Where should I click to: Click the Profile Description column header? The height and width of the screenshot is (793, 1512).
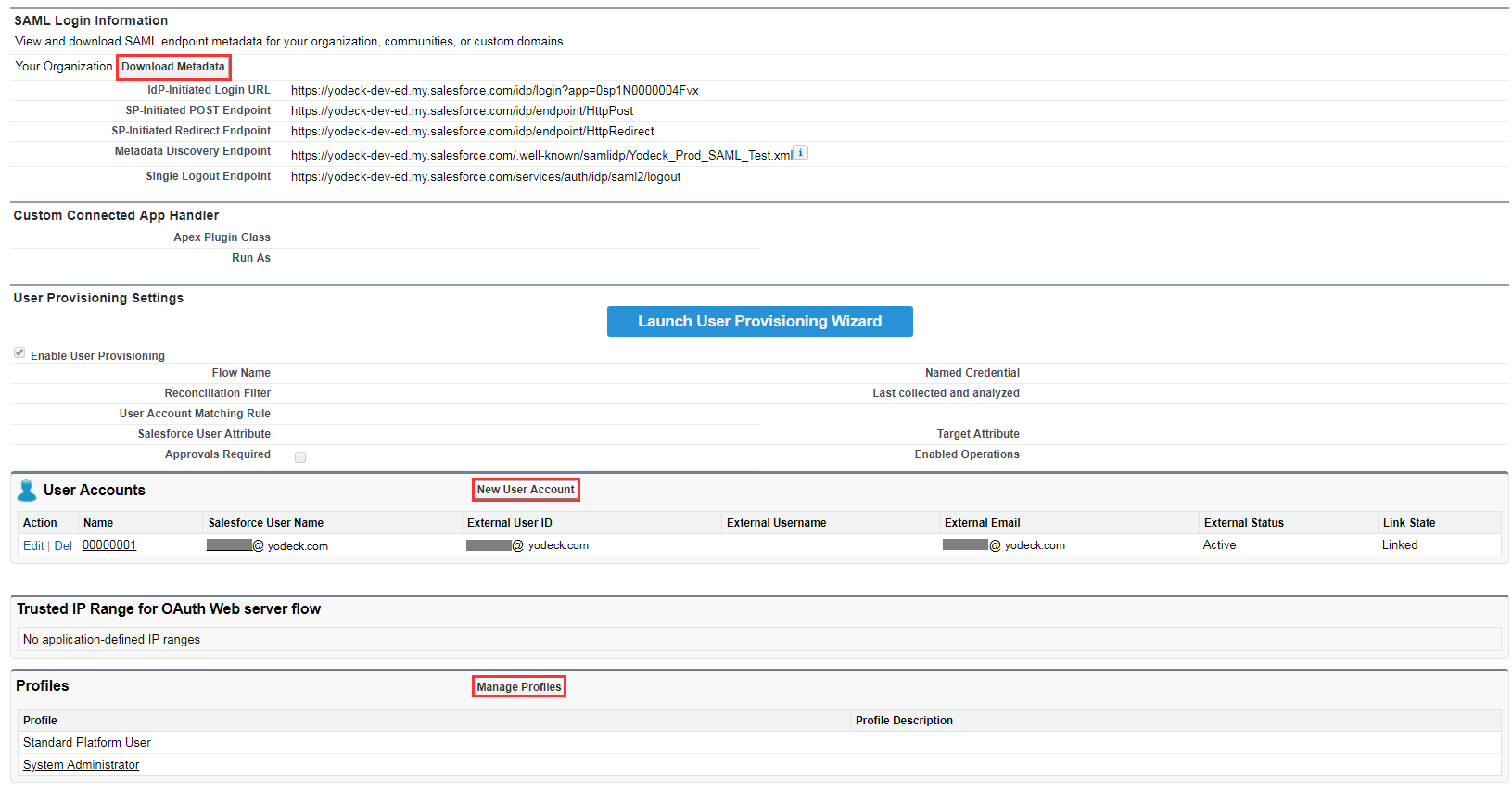[x=904, y=721]
